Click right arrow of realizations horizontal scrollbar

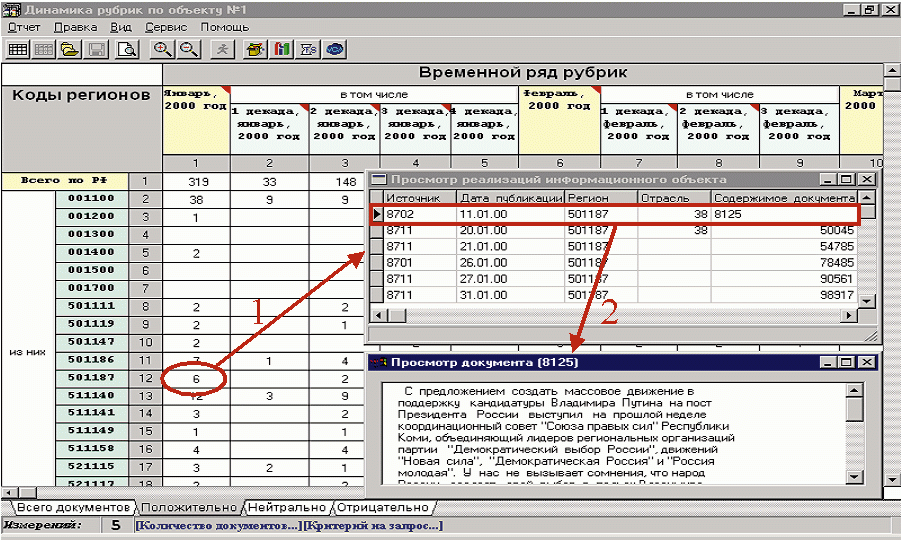point(849,315)
